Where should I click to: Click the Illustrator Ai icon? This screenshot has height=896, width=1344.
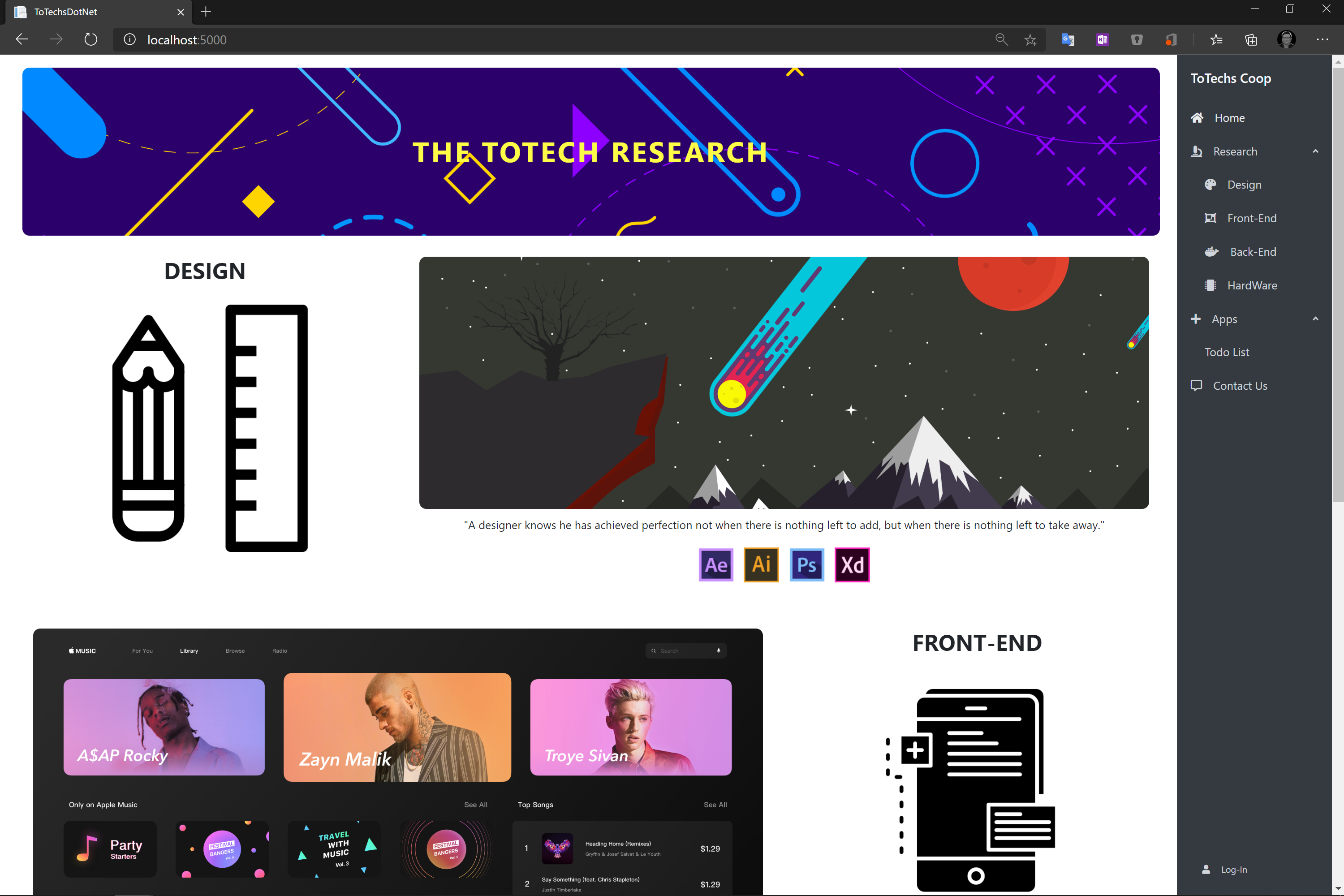pos(761,564)
